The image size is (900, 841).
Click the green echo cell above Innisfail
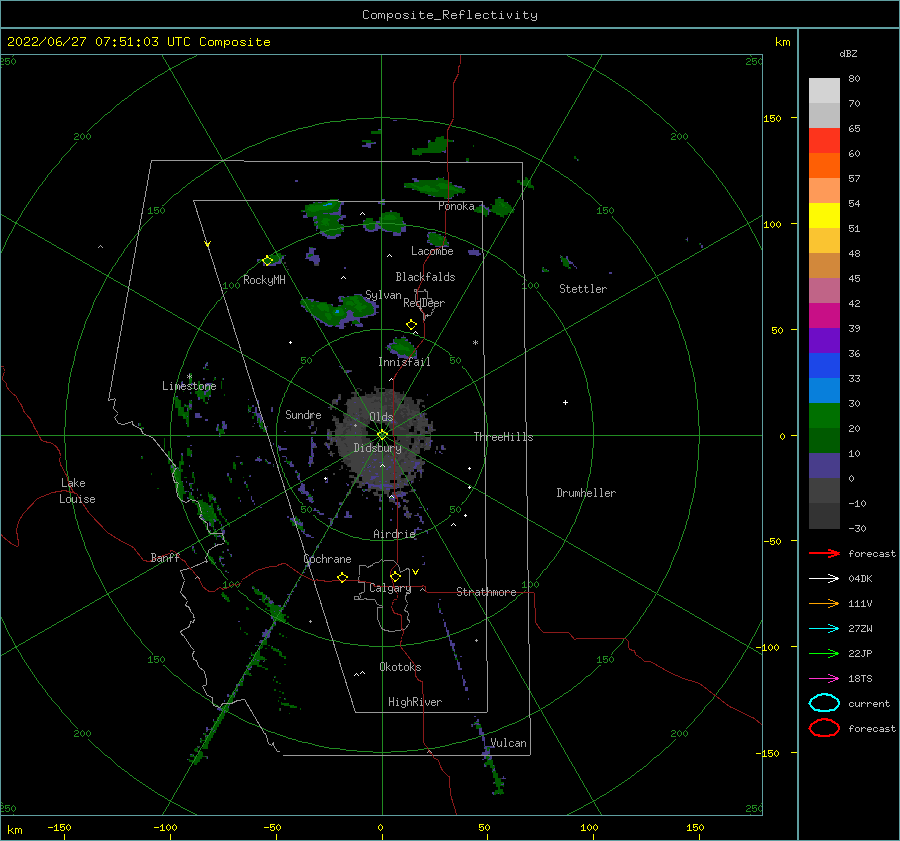pyautogui.click(x=401, y=347)
